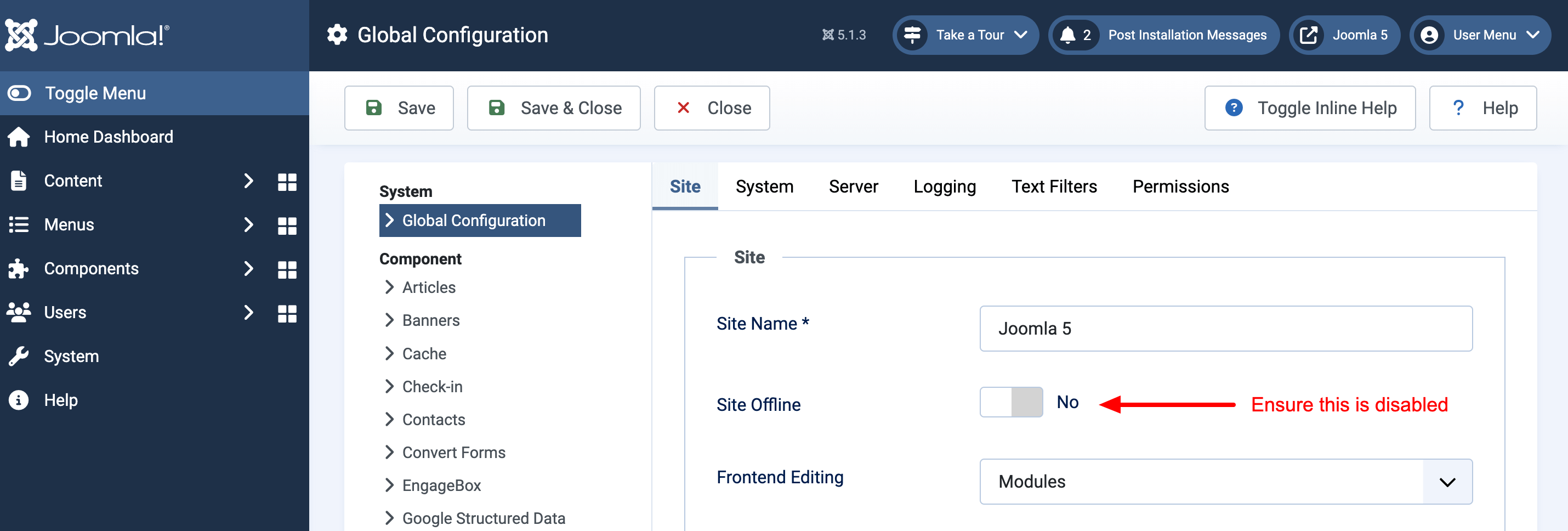
Task: Click the Save & Close button
Action: 553,108
